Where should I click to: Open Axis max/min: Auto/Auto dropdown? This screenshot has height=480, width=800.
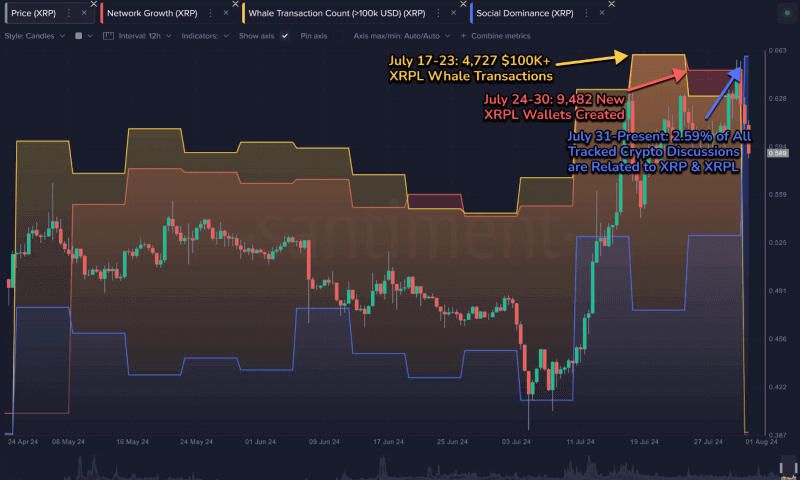[402, 36]
